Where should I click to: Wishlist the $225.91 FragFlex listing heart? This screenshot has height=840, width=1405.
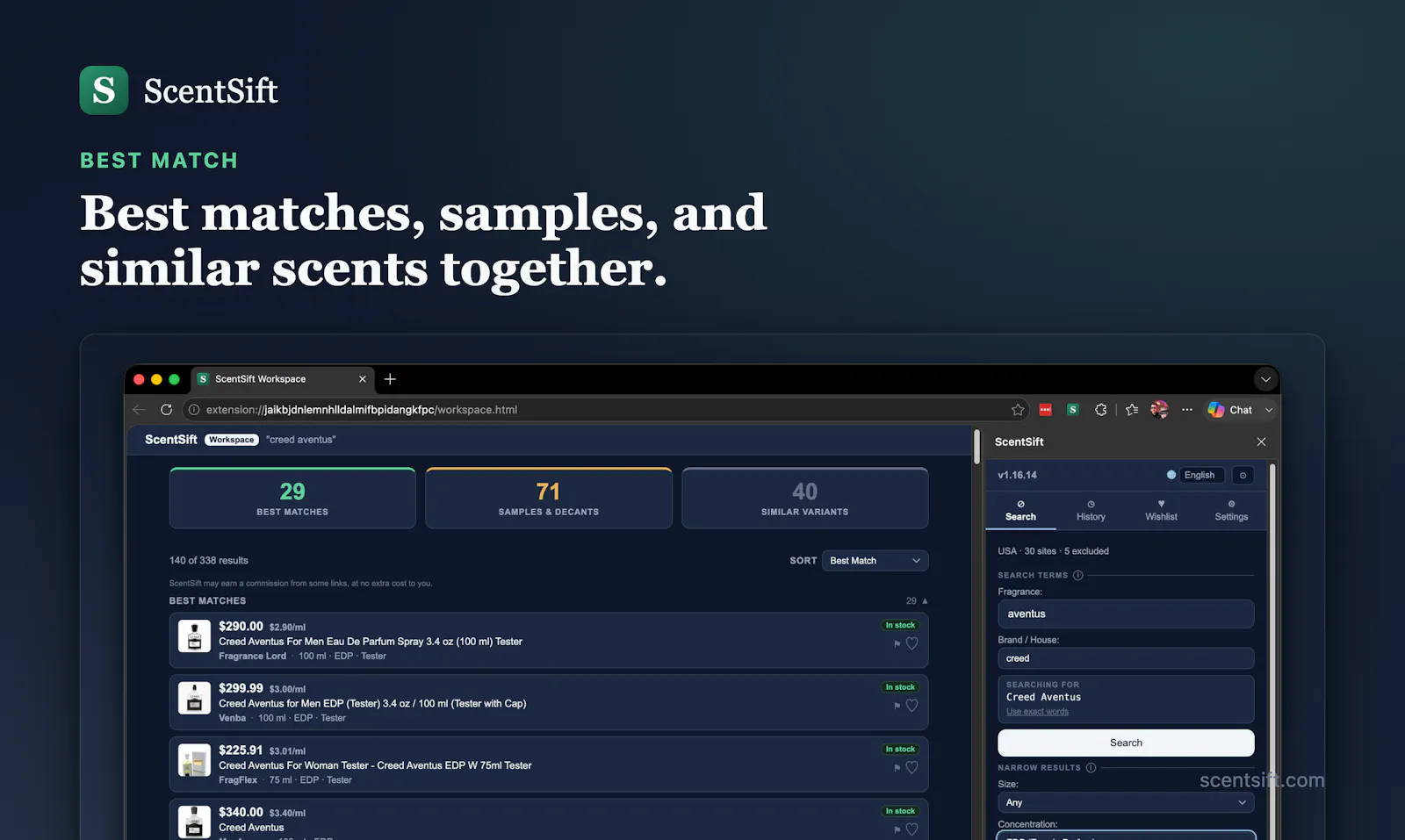tap(911, 767)
